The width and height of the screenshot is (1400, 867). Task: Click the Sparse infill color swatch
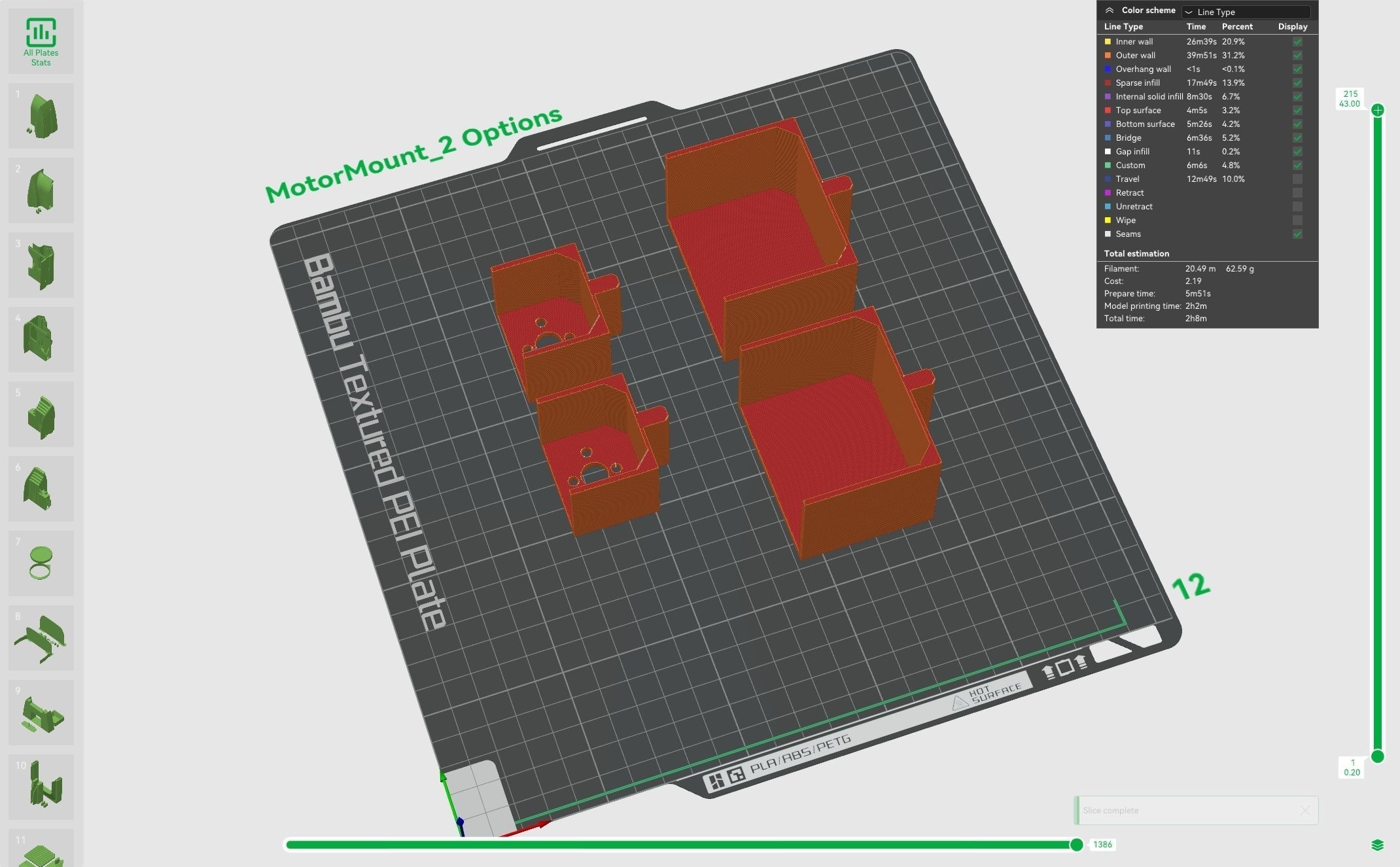click(1108, 83)
